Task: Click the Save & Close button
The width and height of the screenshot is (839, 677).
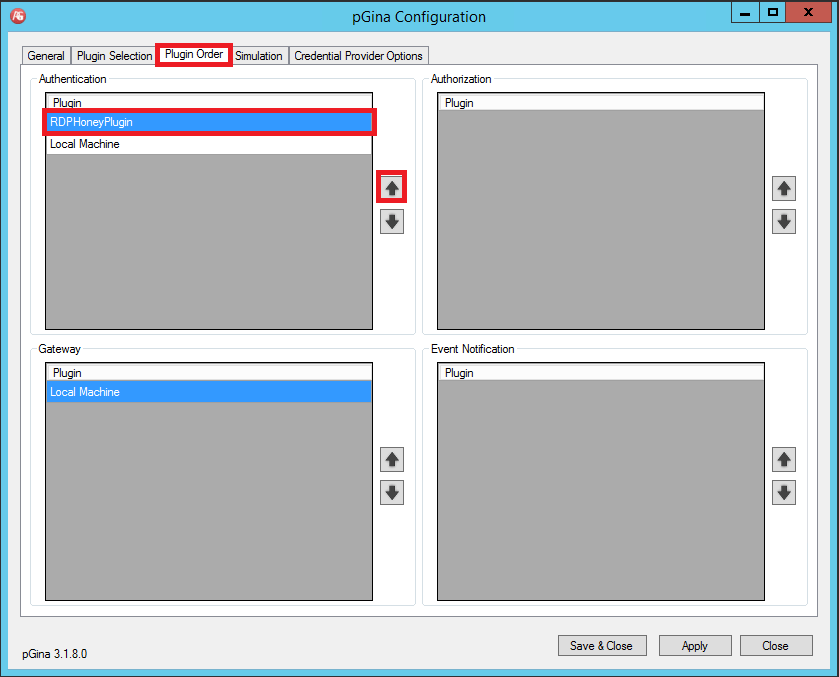Action: click(x=601, y=646)
